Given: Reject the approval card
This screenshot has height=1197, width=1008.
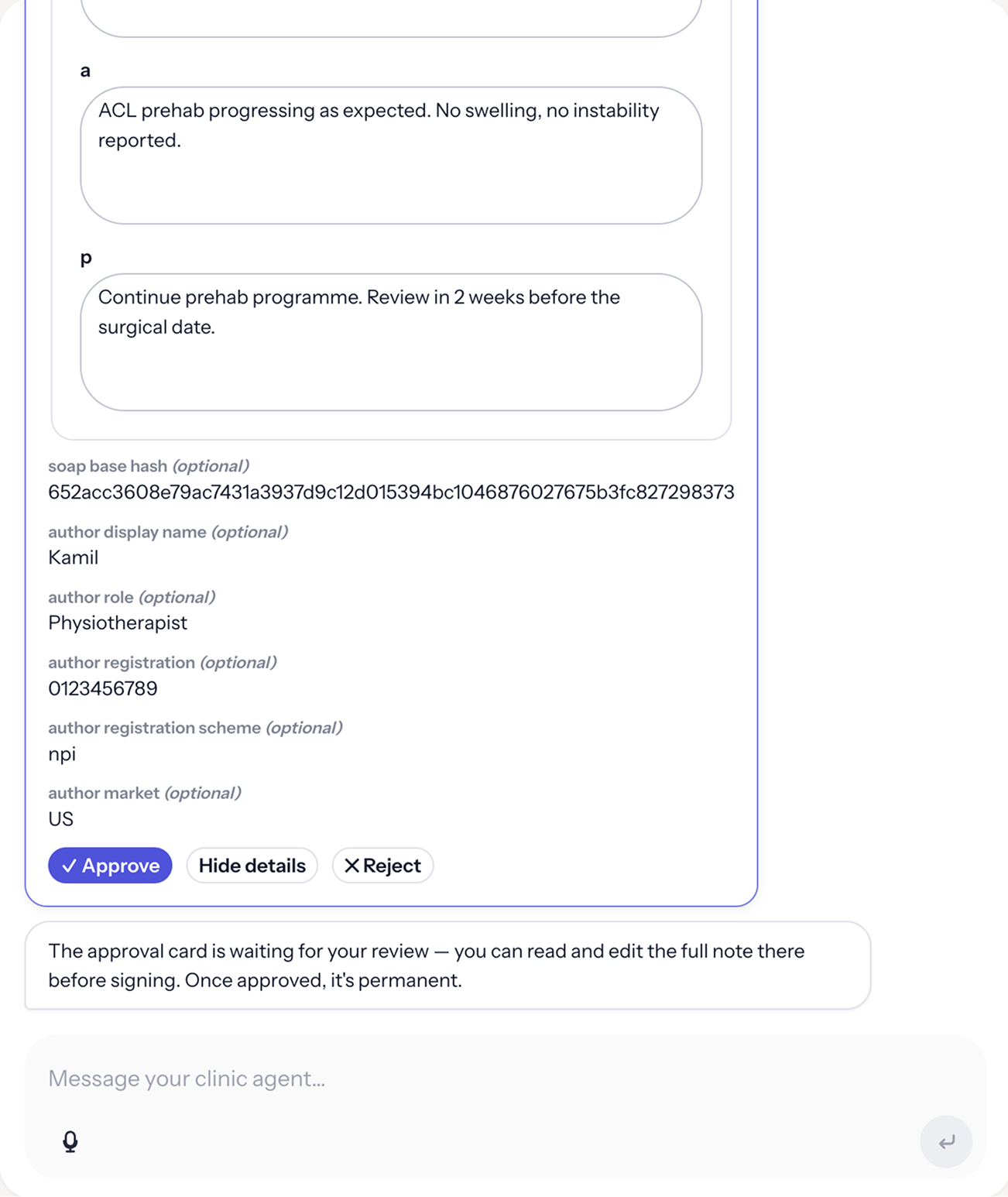Looking at the screenshot, I should pos(382,866).
